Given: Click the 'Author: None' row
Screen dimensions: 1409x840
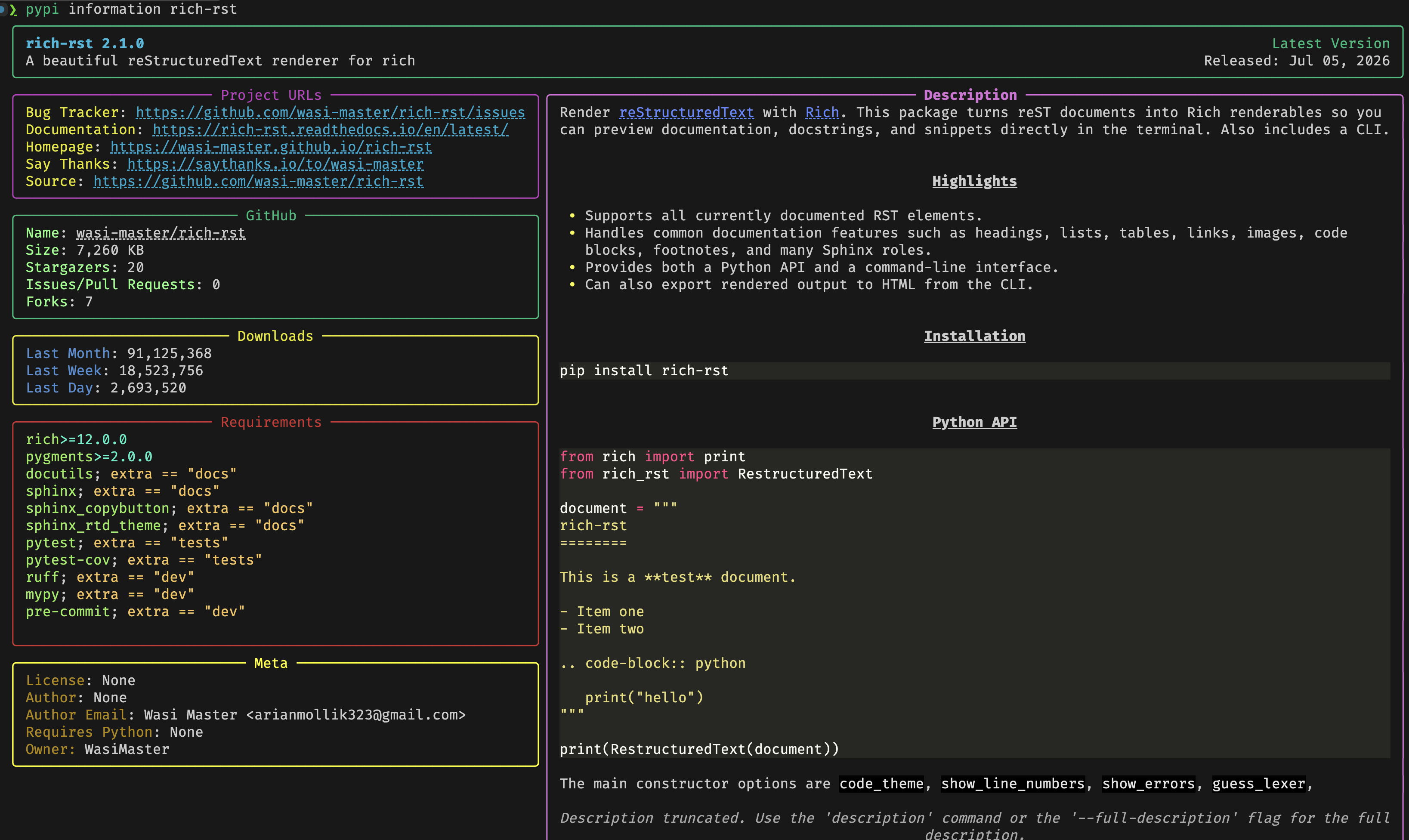Looking at the screenshot, I should pos(77,698).
